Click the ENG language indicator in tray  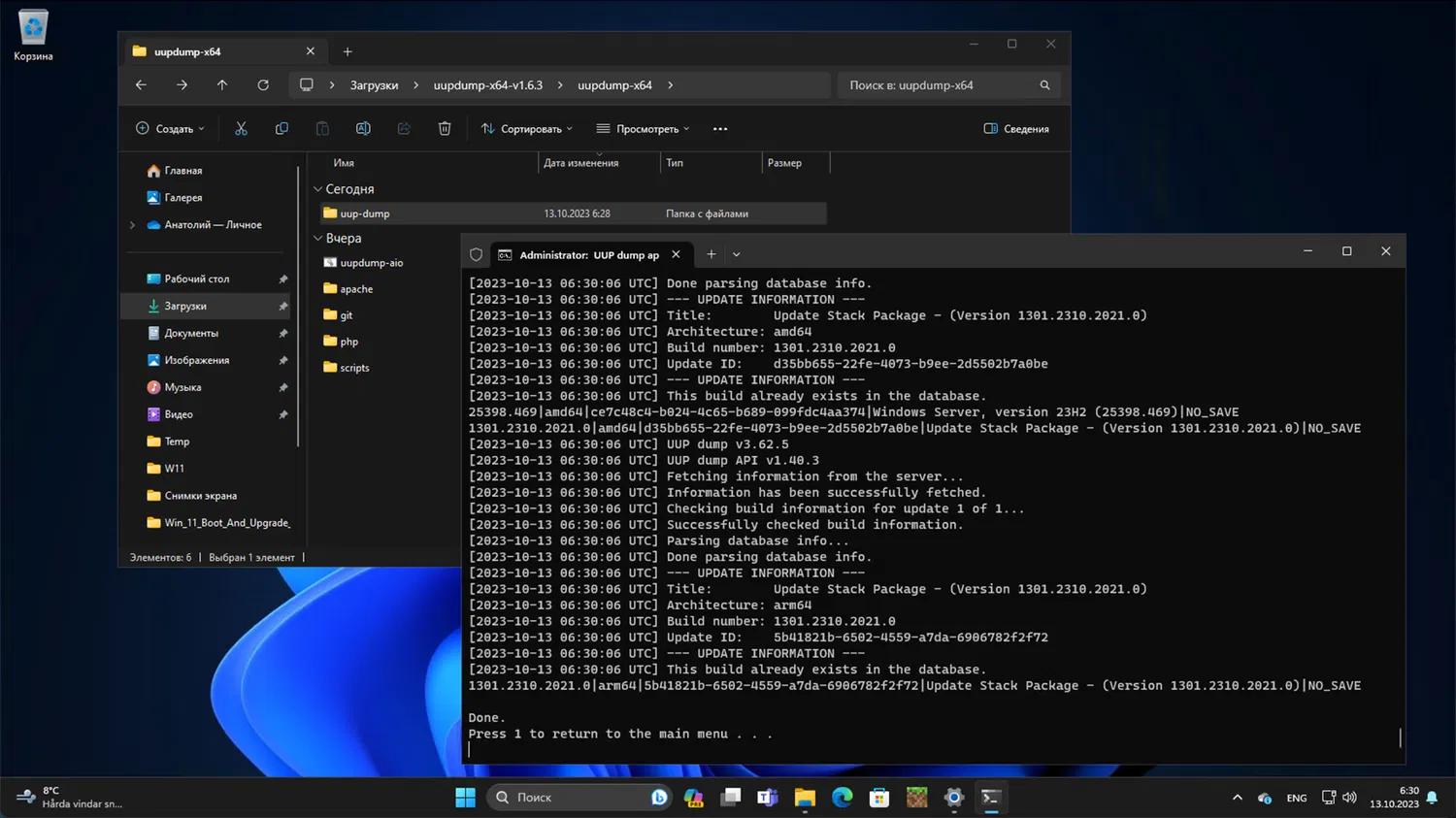coord(1296,798)
